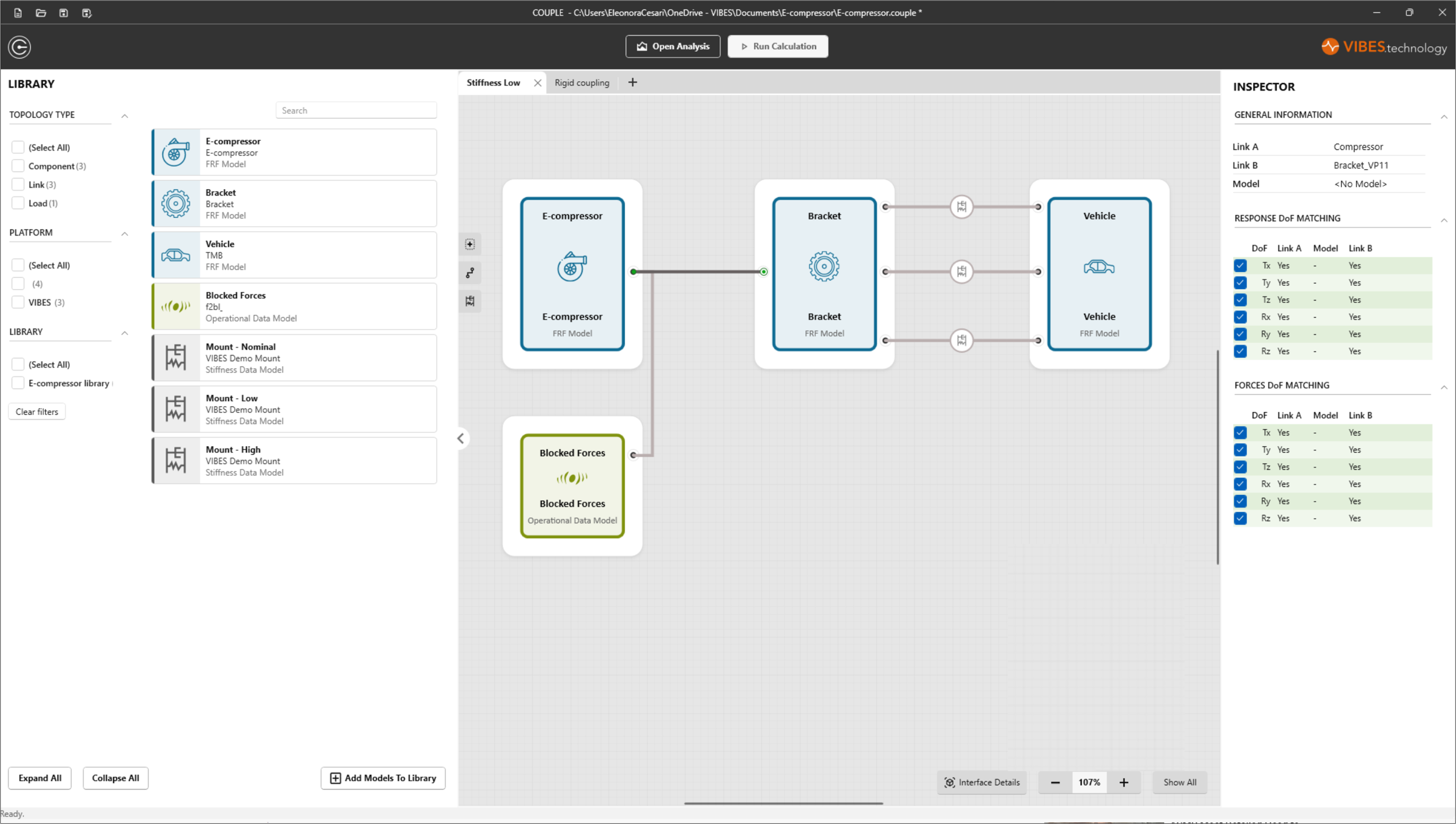Click the E-compressor turbo icon in library
Screen dimensions: 1456x824
pyautogui.click(x=176, y=152)
